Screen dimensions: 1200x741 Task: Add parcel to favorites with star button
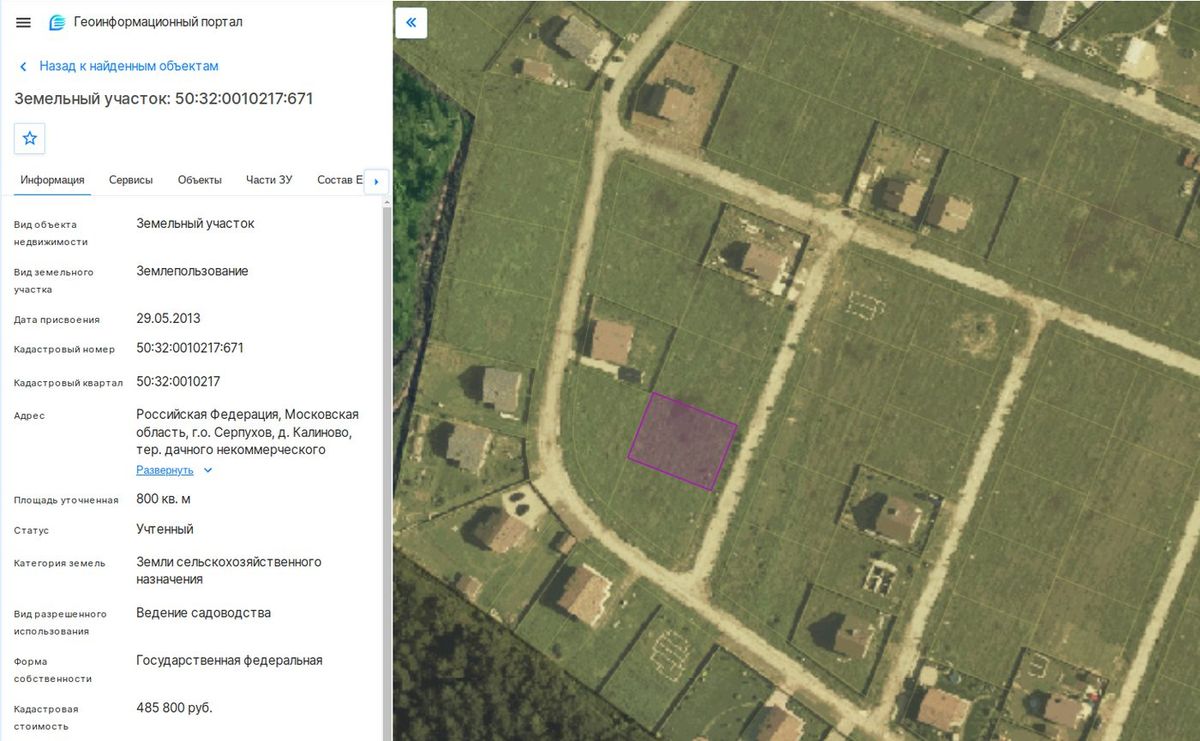coord(30,138)
